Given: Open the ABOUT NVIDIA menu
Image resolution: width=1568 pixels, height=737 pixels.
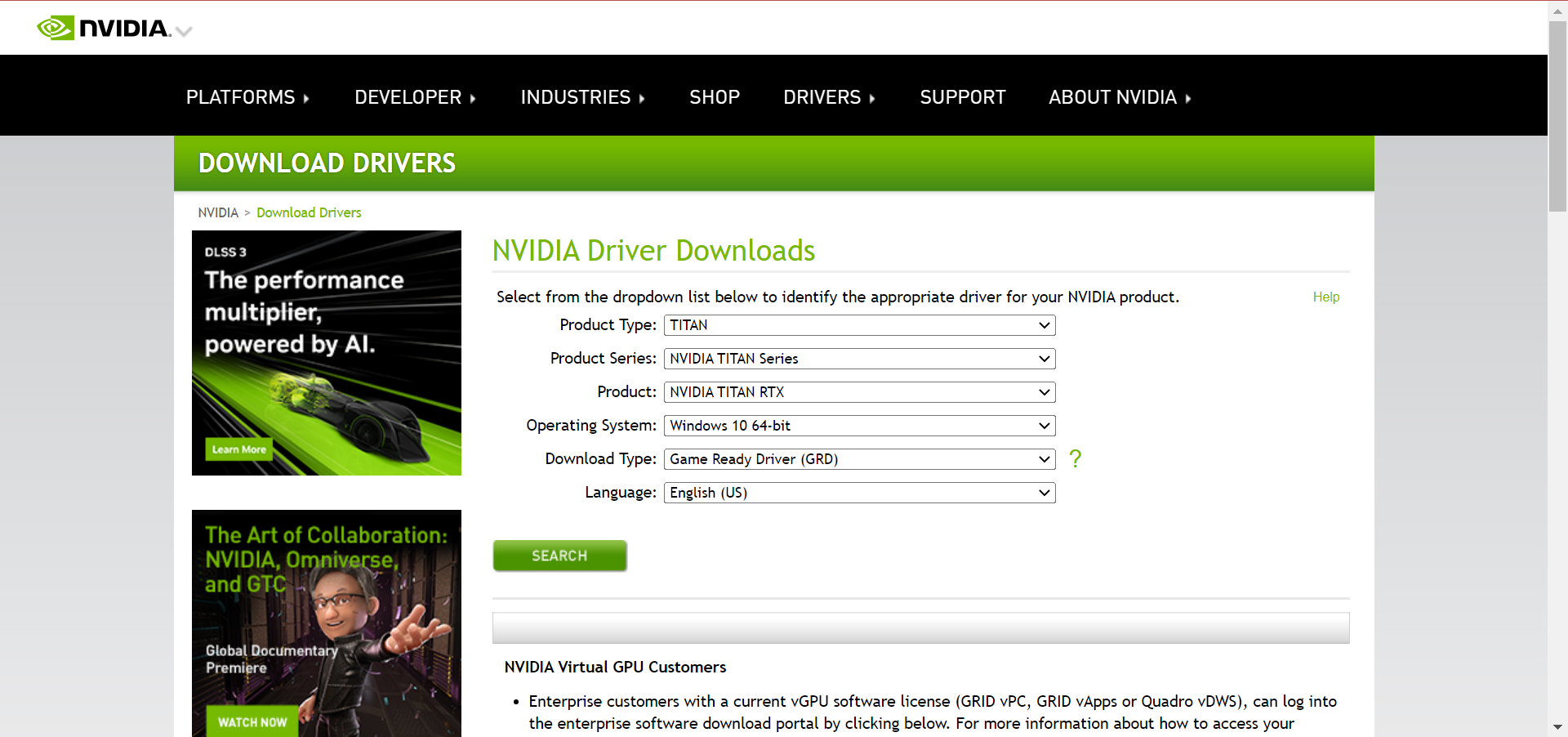Looking at the screenshot, I should 1120,97.
